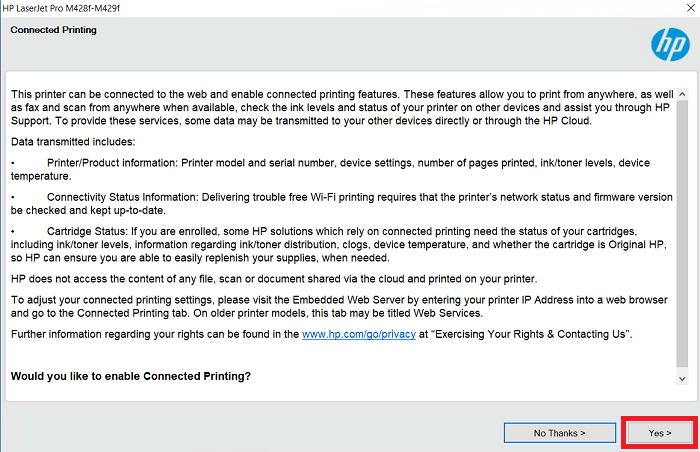The image size is (700, 452).
Task: Click the HP logo icon
Action: pyautogui.click(x=670, y=45)
